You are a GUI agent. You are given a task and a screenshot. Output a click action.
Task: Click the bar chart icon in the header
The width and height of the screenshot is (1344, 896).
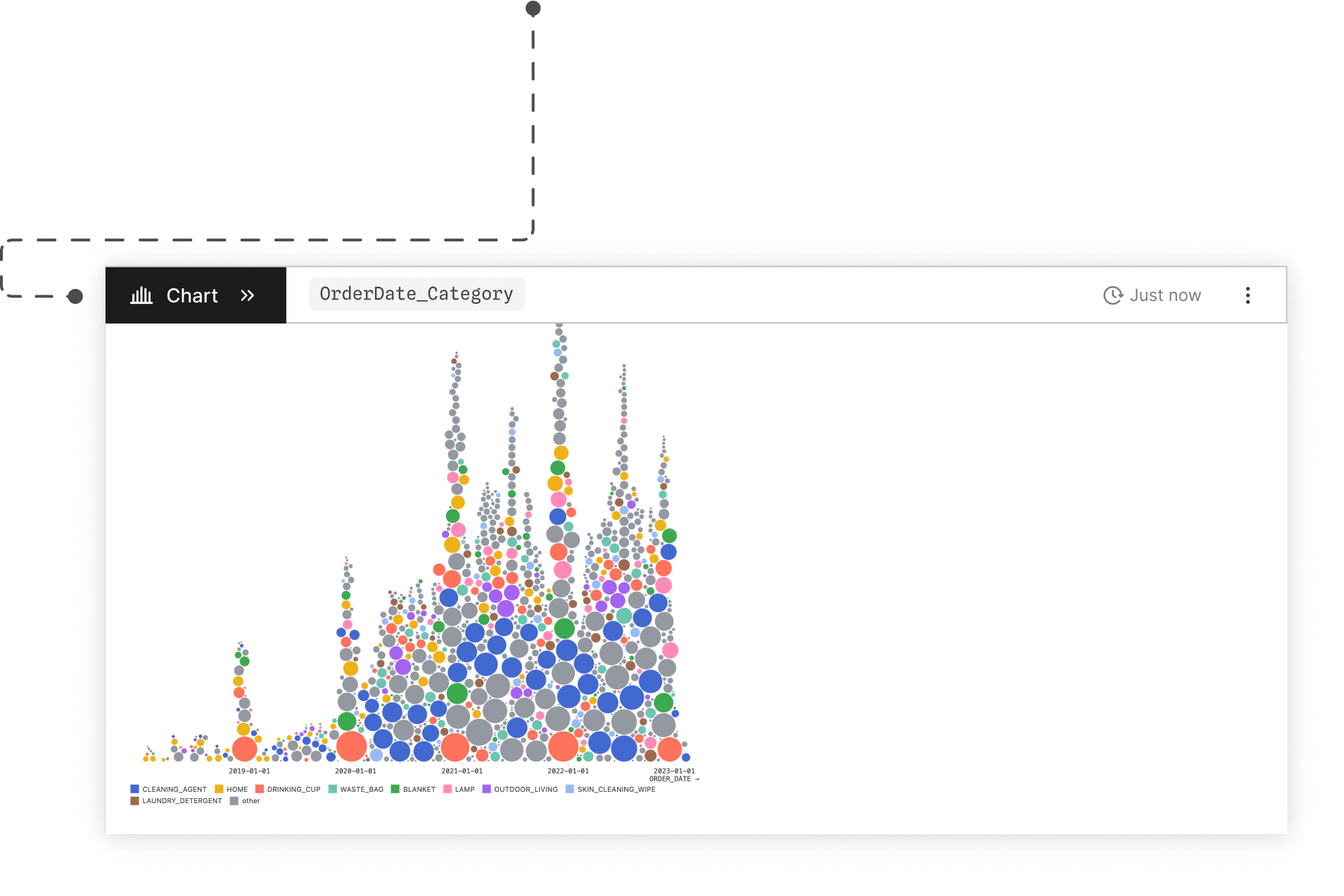141,295
